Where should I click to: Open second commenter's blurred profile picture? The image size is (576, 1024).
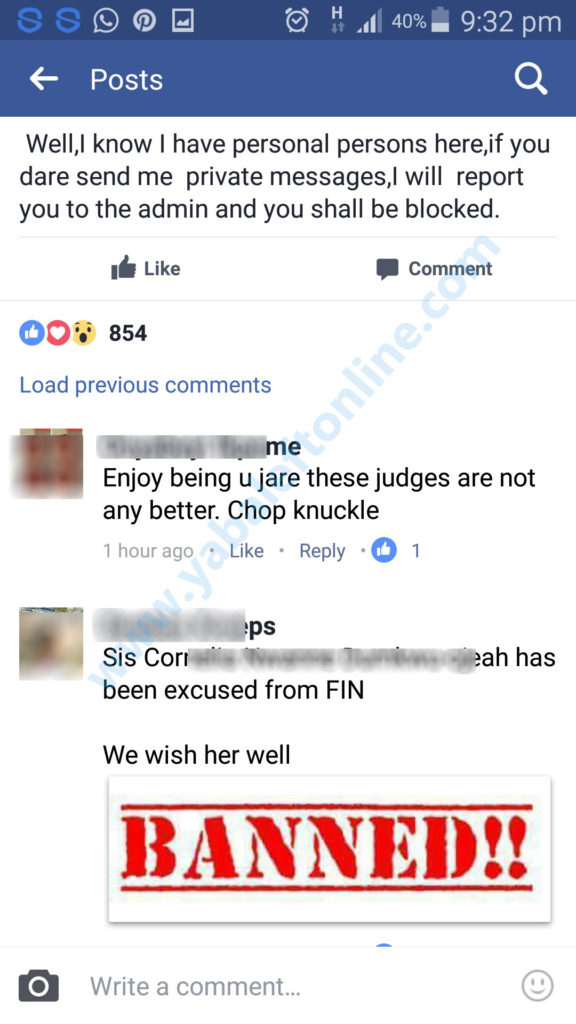coord(51,643)
